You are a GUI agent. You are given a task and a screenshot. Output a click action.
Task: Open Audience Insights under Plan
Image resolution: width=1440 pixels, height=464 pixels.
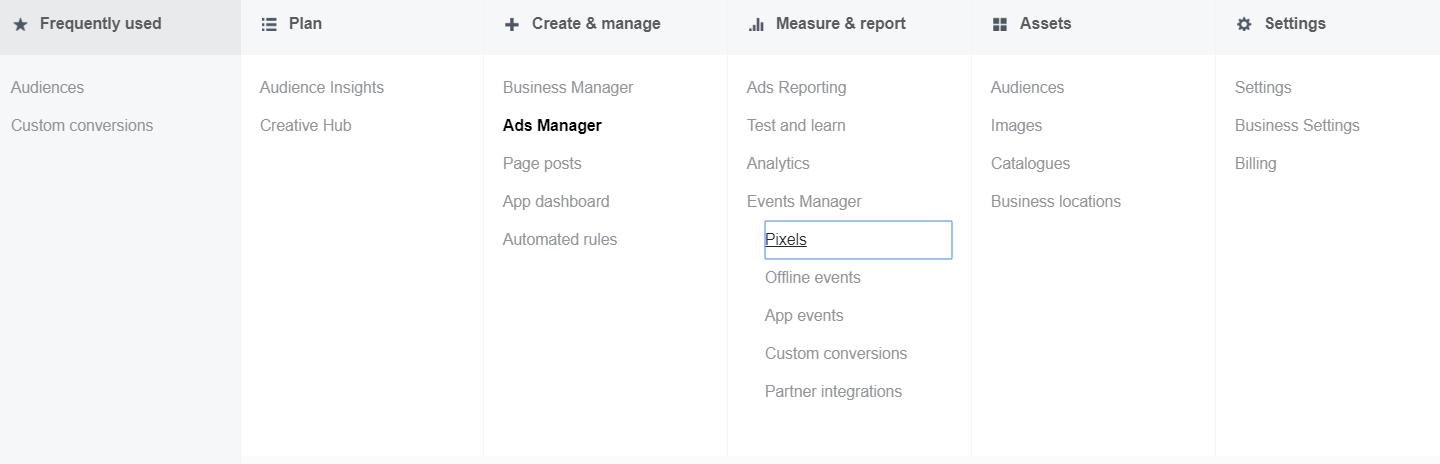(321, 88)
